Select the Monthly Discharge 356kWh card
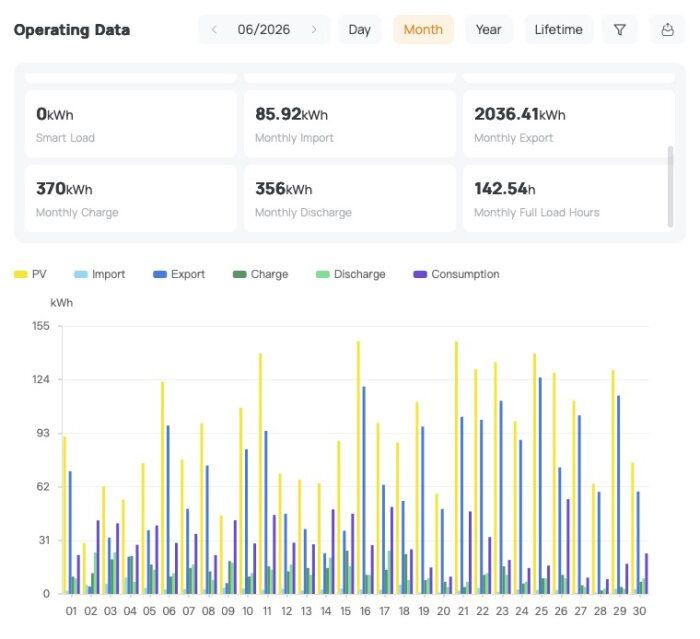This screenshot has height=639, width=700. pos(350,198)
